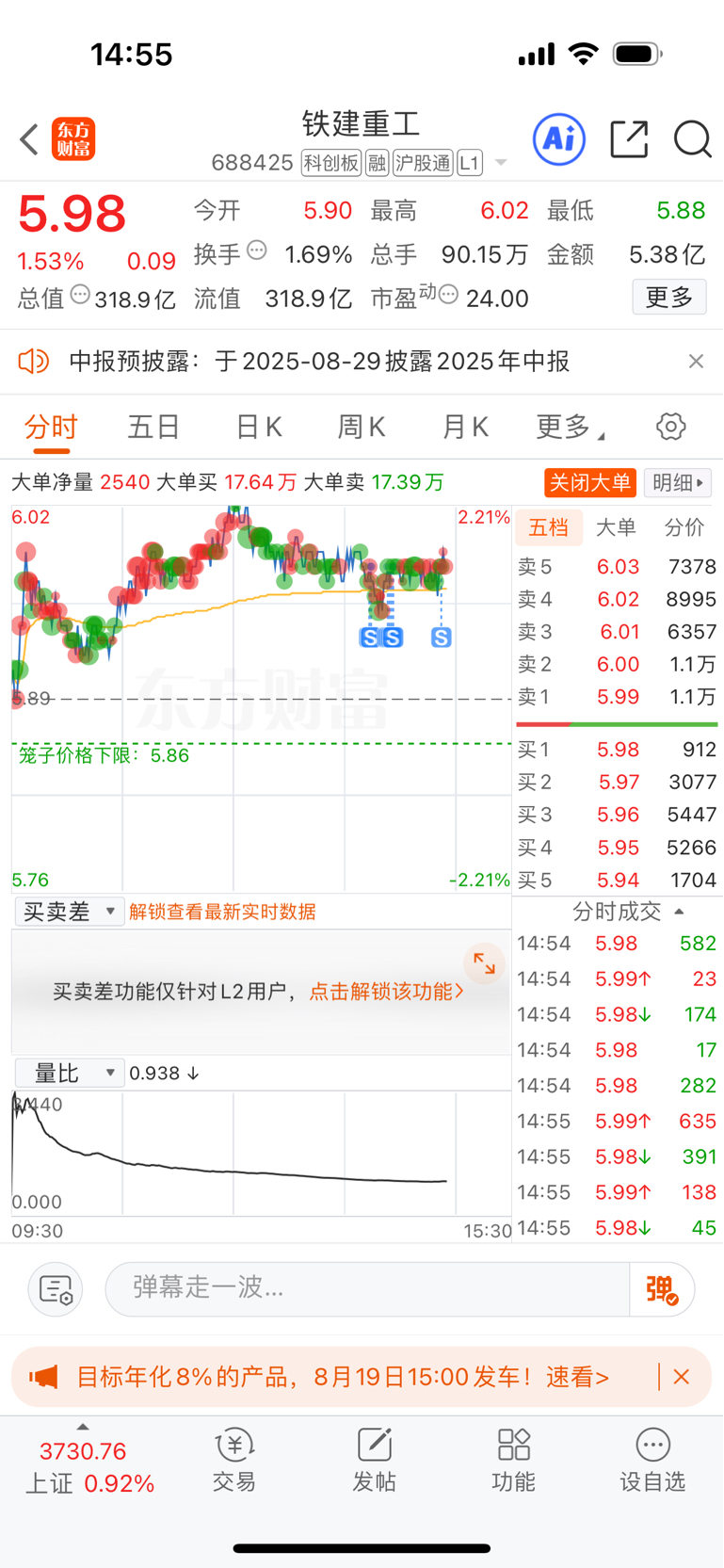Tap the L1 level tag

470,163
